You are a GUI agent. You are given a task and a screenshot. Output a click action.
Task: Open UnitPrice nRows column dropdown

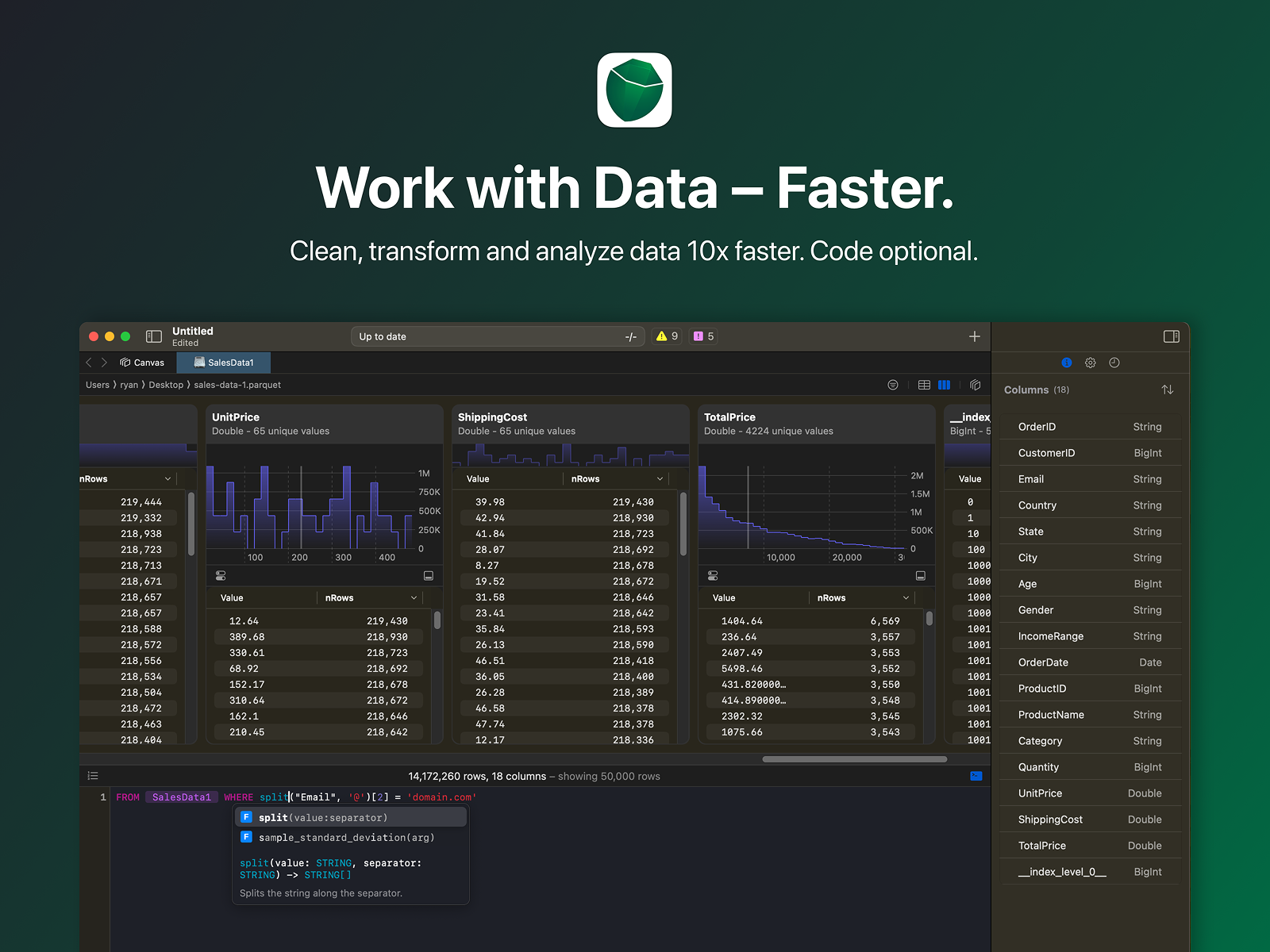(x=414, y=598)
